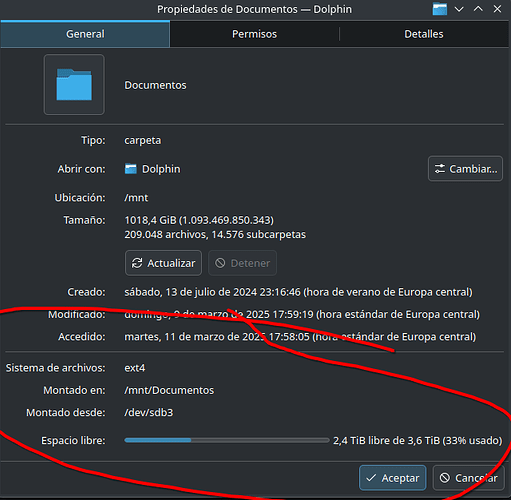Viewport: 511px width, 500px height.
Task: Click the refresh arrows icon on Actualizar
Action: tap(137, 263)
